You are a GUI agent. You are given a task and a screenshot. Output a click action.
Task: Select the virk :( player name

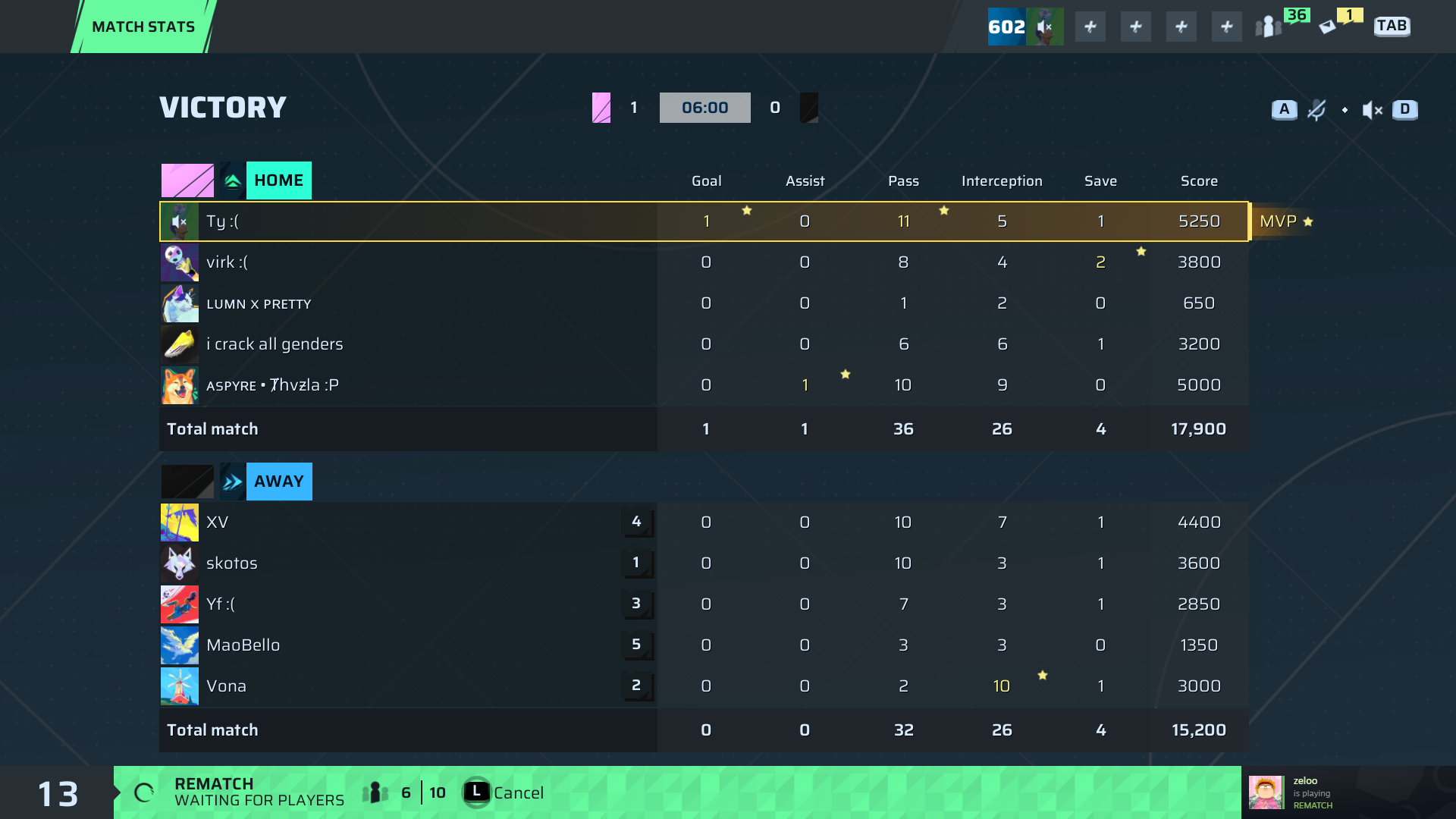[x=227, y=262]
